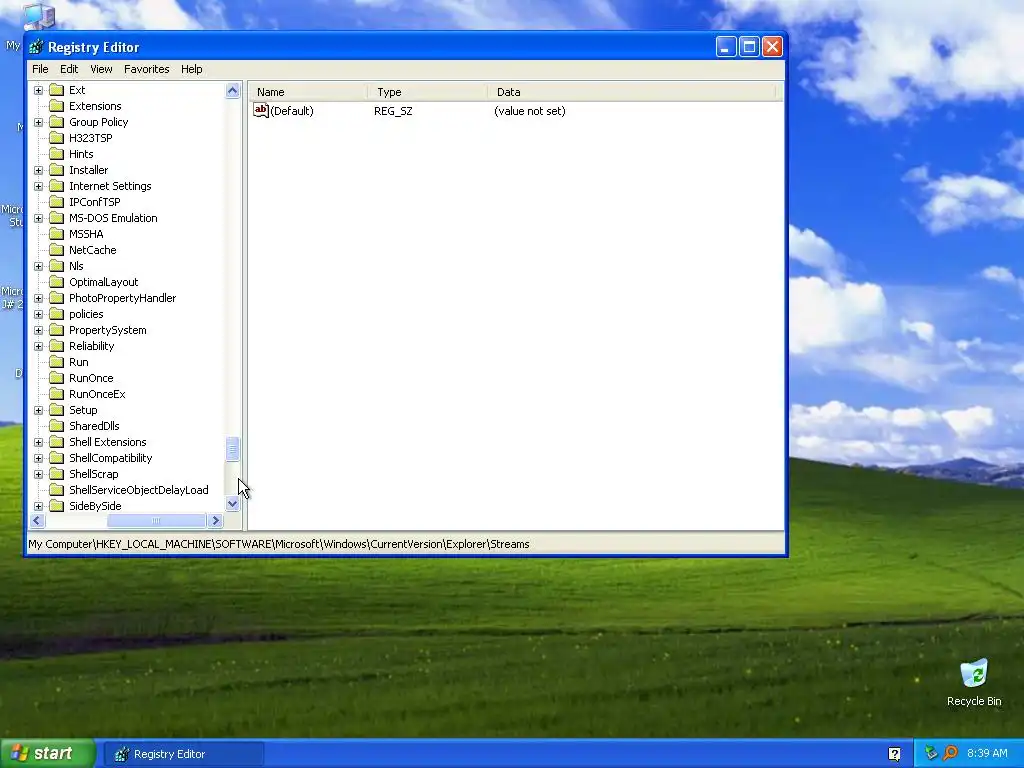Screen dimensions: 1024x768
Task: Click the tree horizontal scrollbar thumb
Action: (156, 520)
